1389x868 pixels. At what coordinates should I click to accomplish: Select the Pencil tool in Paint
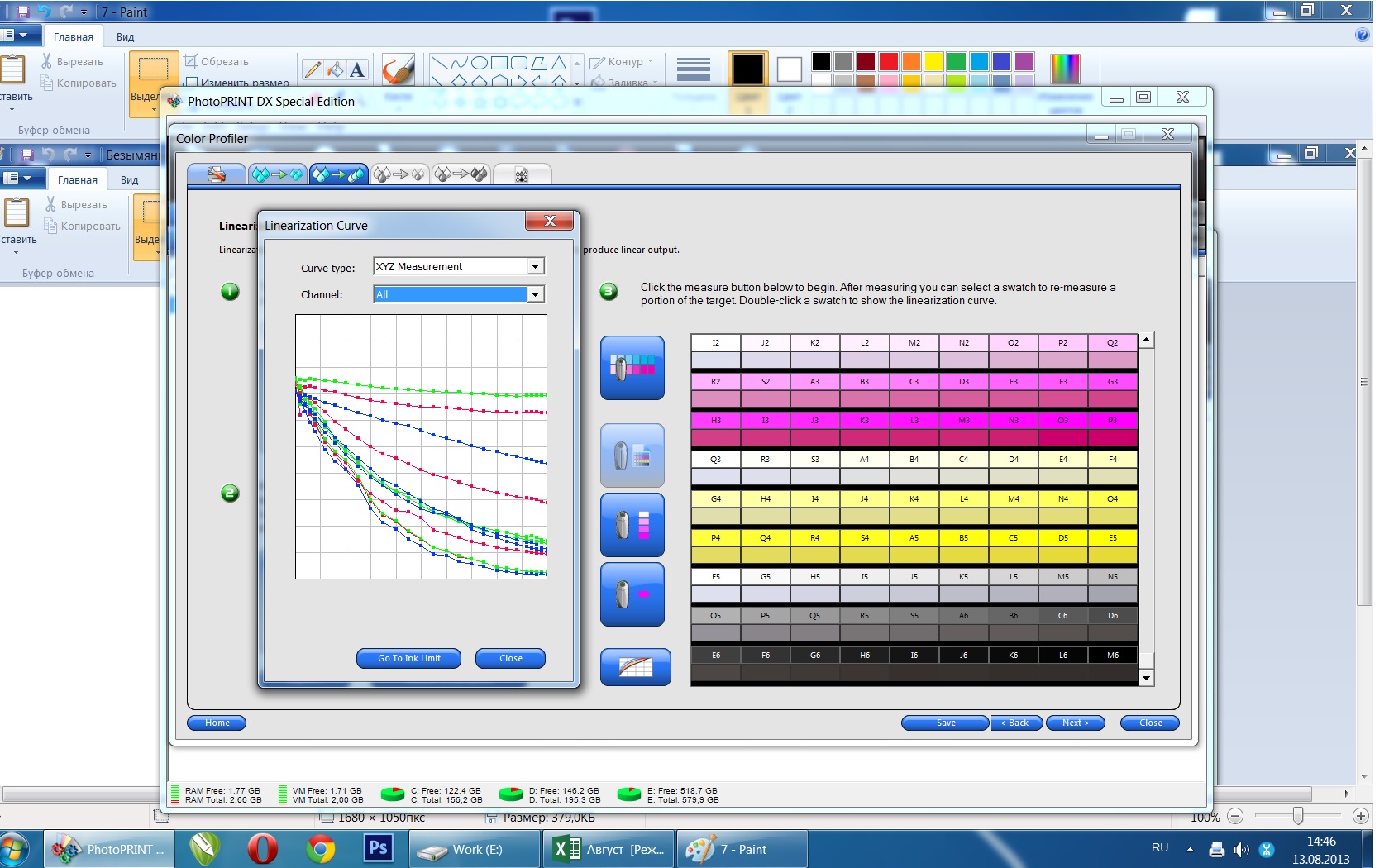pyautogui.click(x=313, y=69)
